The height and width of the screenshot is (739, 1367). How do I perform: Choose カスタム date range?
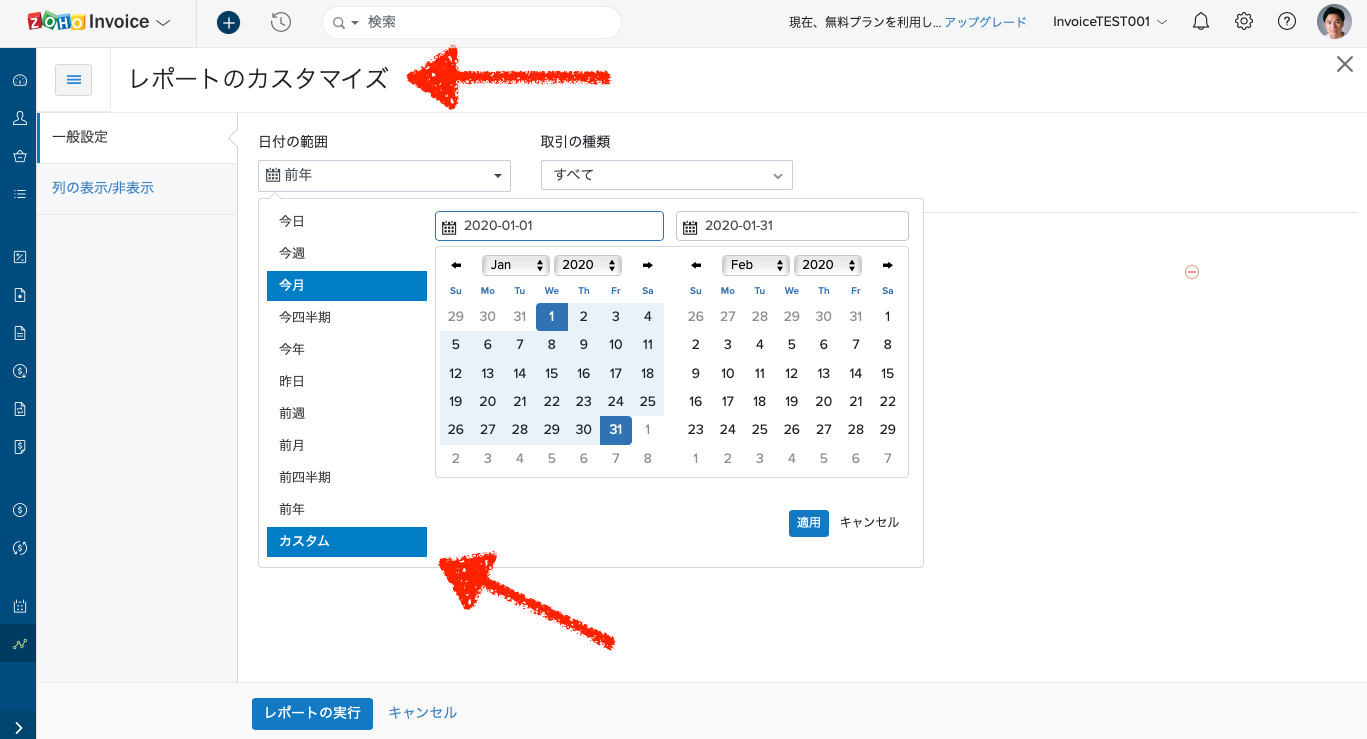pyautogui.click(x=347, y=541)
